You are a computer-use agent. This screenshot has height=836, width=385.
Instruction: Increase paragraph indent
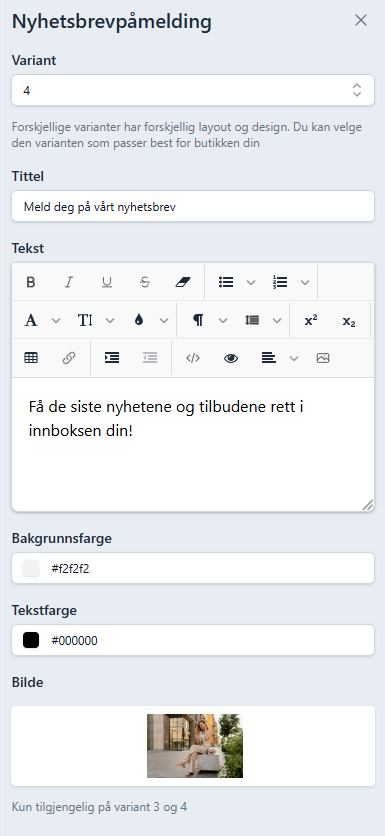(x=112, y=358)
